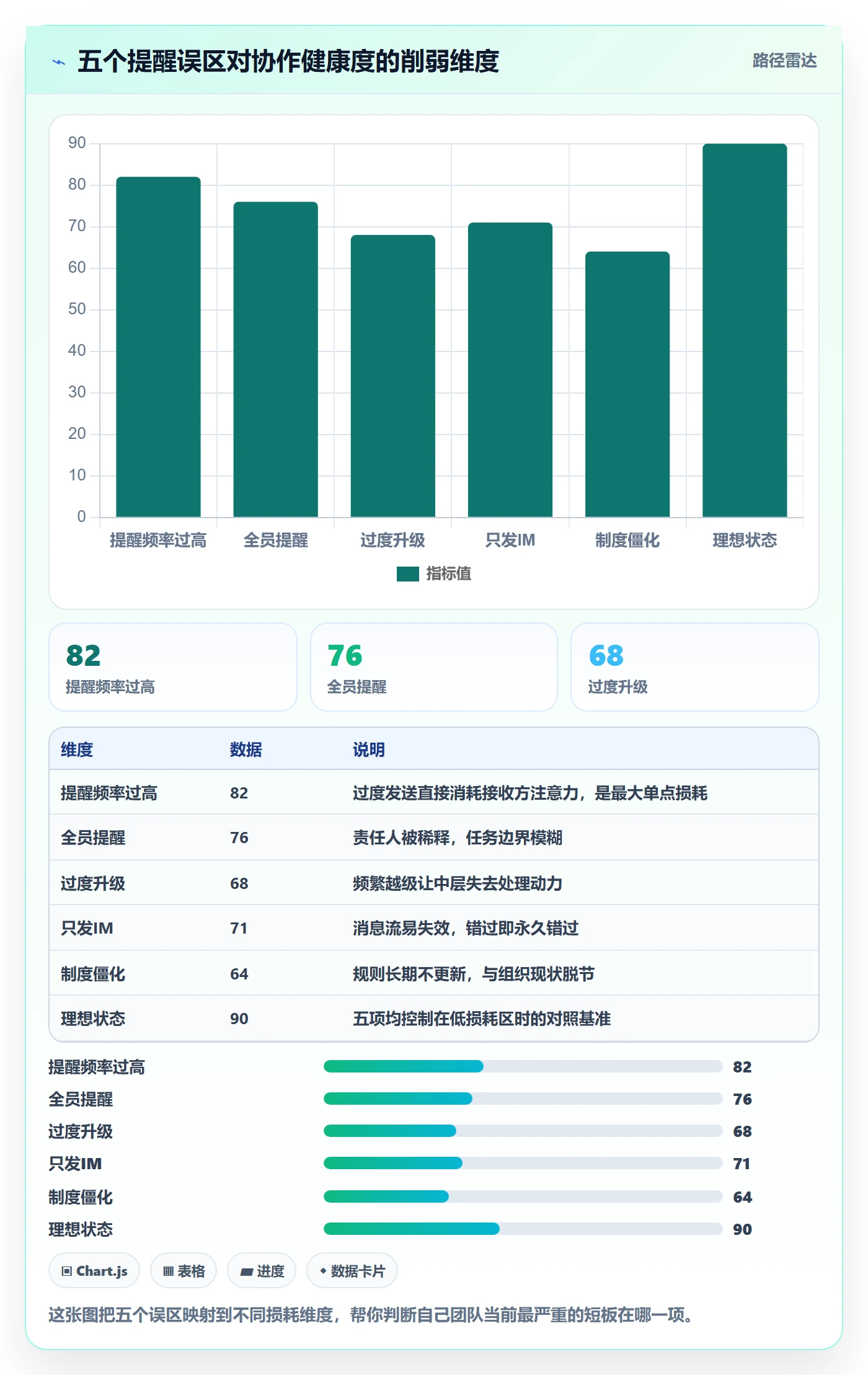Toggle the 指标值 legend color swatch

point(407,574)
